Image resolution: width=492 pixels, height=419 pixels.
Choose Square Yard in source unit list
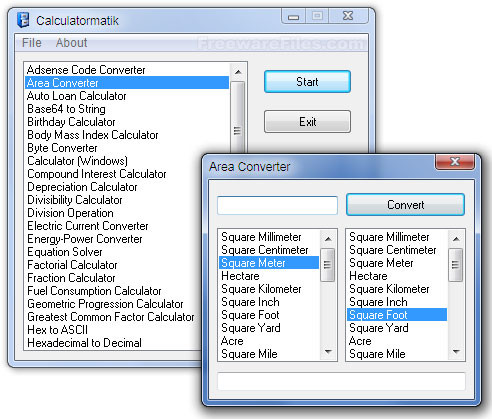pos(269,328)
